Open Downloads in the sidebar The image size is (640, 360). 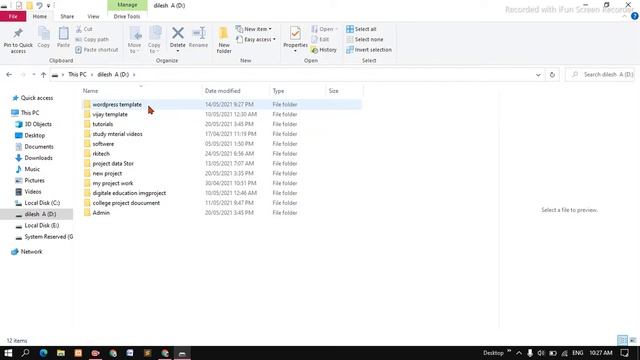pos(38,158)
